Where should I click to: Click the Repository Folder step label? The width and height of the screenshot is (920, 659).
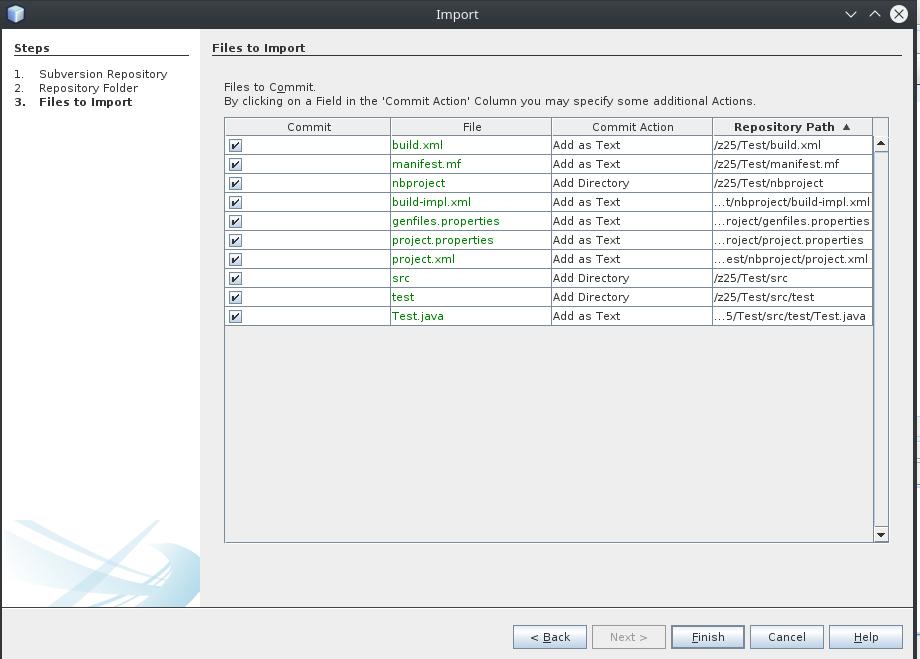click(88, 88)
